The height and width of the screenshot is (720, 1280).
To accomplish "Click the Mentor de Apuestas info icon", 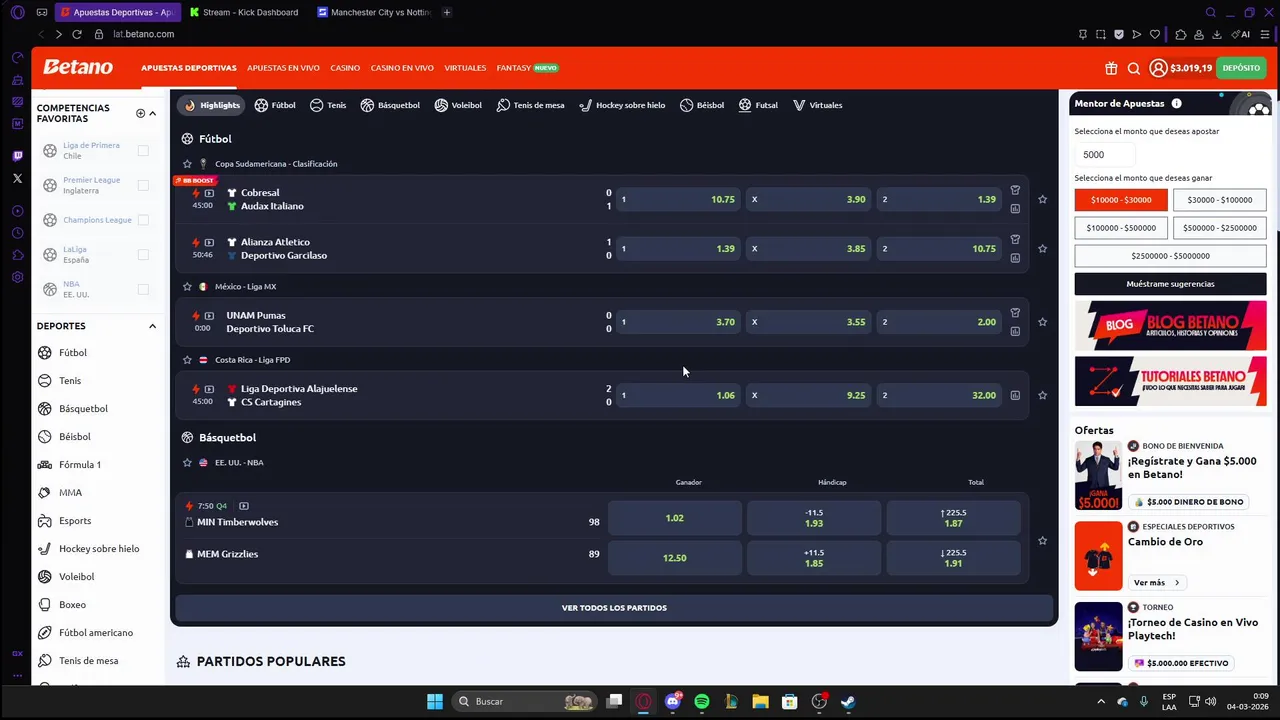I will [x=1176, y=103].
